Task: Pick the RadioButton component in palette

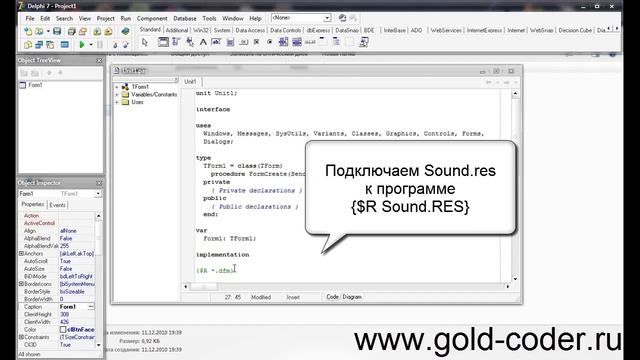Action: click(269, 42)
